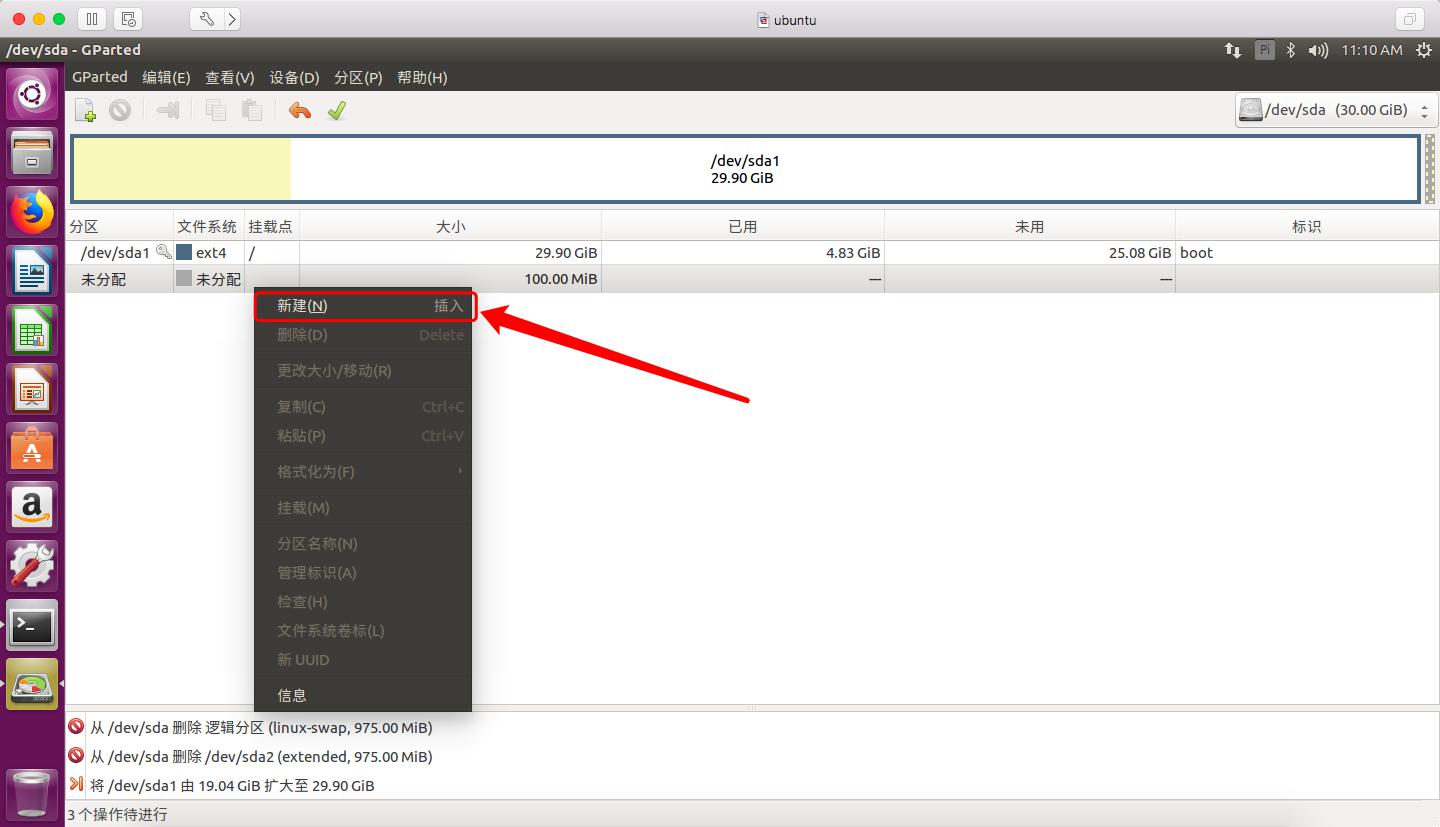Viewport: 1440px width, 827px height.
Task: Open the system gear menu icon
Action: click(1423, 50)
